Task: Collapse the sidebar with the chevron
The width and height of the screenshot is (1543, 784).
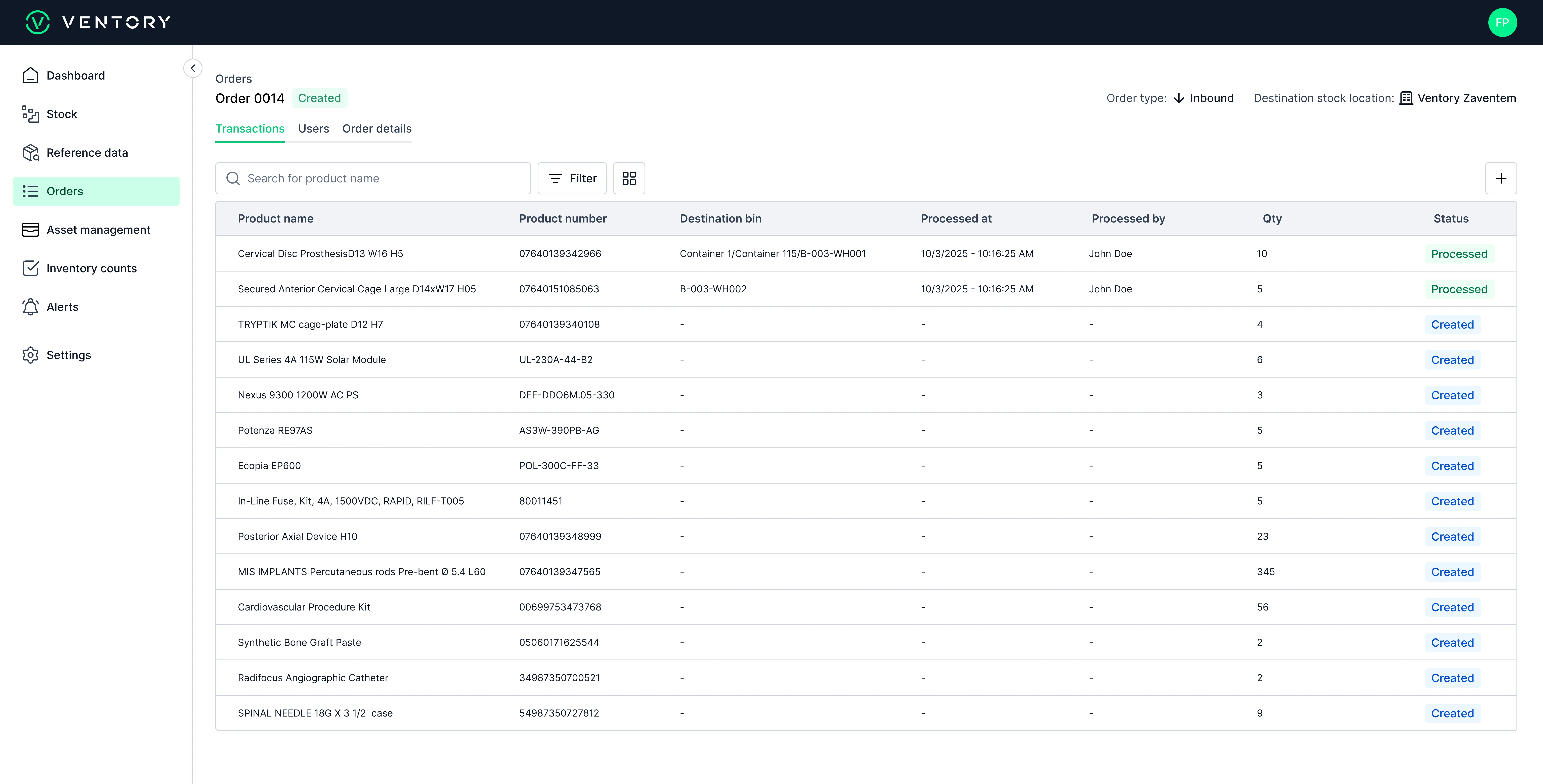Action: (193, 68)
